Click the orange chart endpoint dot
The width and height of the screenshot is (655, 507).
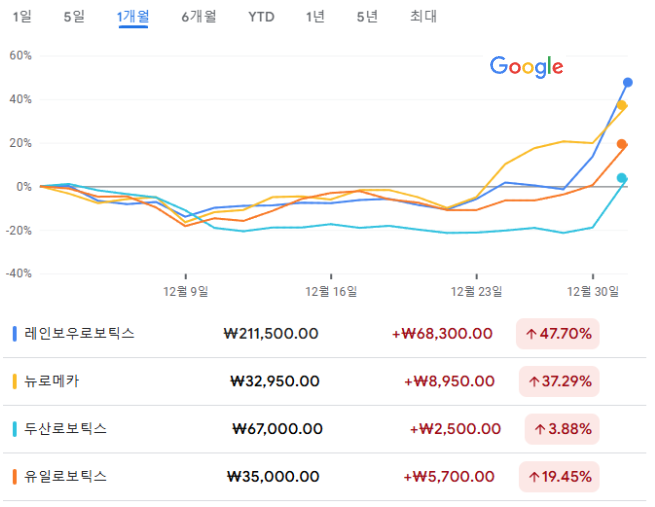622,144
